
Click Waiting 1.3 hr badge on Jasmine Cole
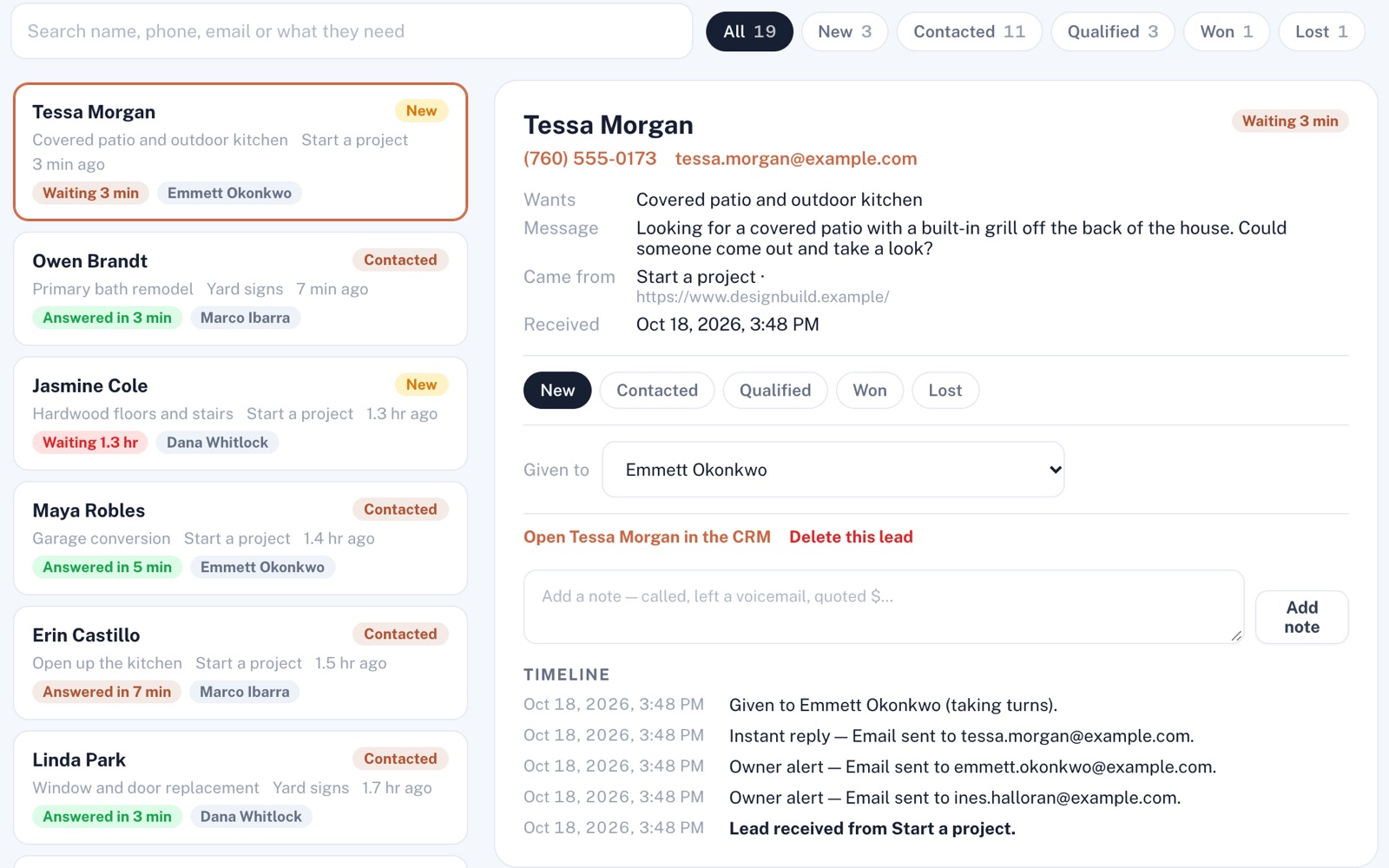point(90,443)
